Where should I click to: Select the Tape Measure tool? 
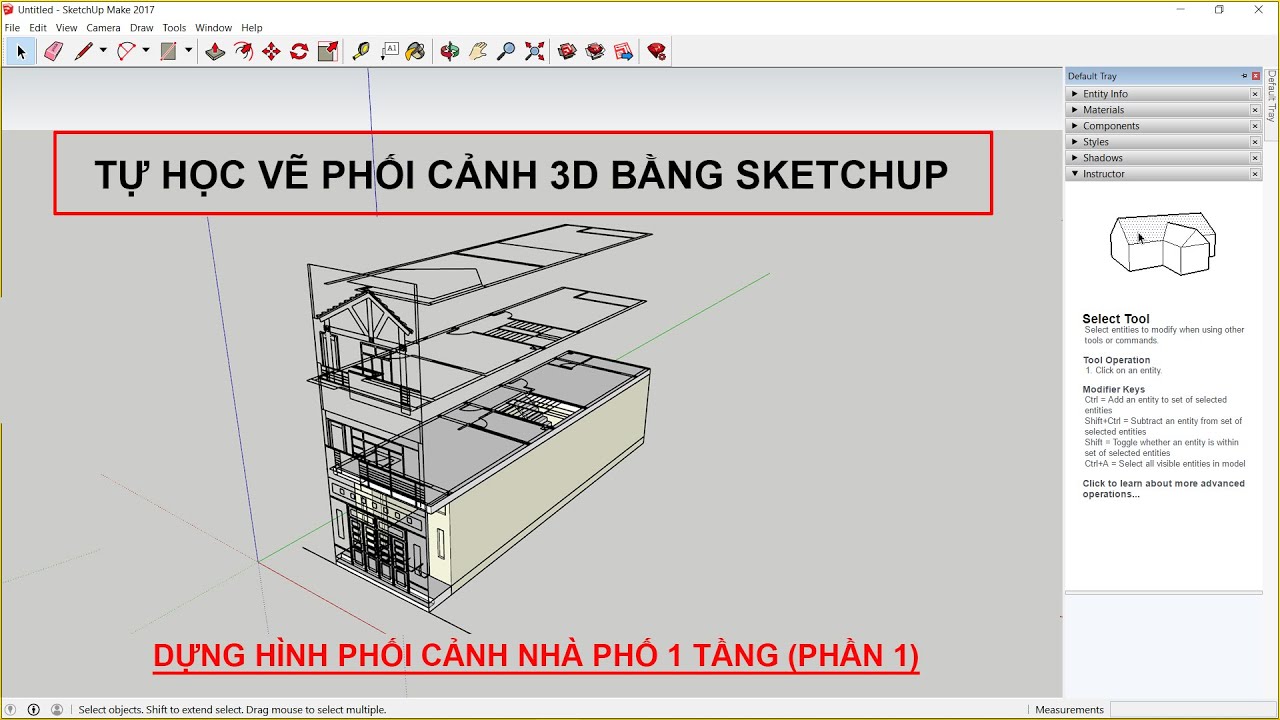[x=360, y=51]
